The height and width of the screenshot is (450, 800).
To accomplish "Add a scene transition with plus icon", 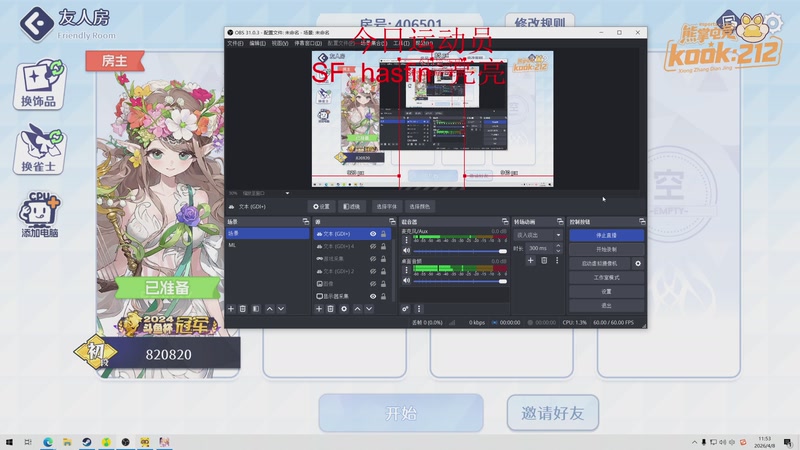I will pyautogui.click(x=531, y=260).
